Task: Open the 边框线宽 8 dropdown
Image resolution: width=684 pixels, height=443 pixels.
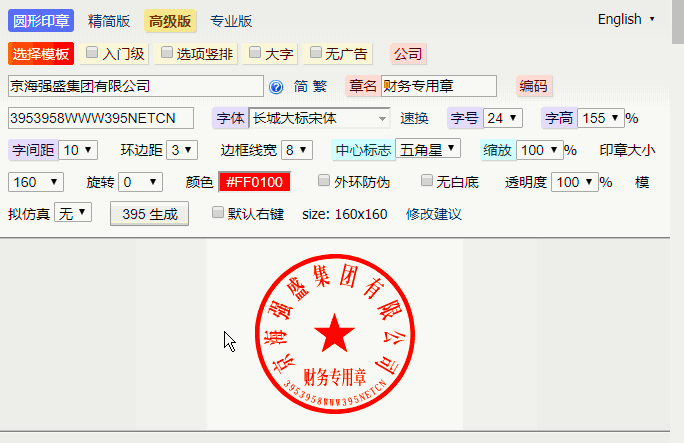Action: click(x=297, y=150)
